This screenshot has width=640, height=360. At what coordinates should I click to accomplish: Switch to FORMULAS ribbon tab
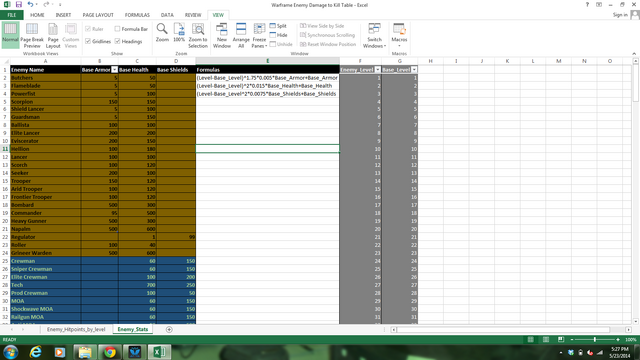pos(137,15)
